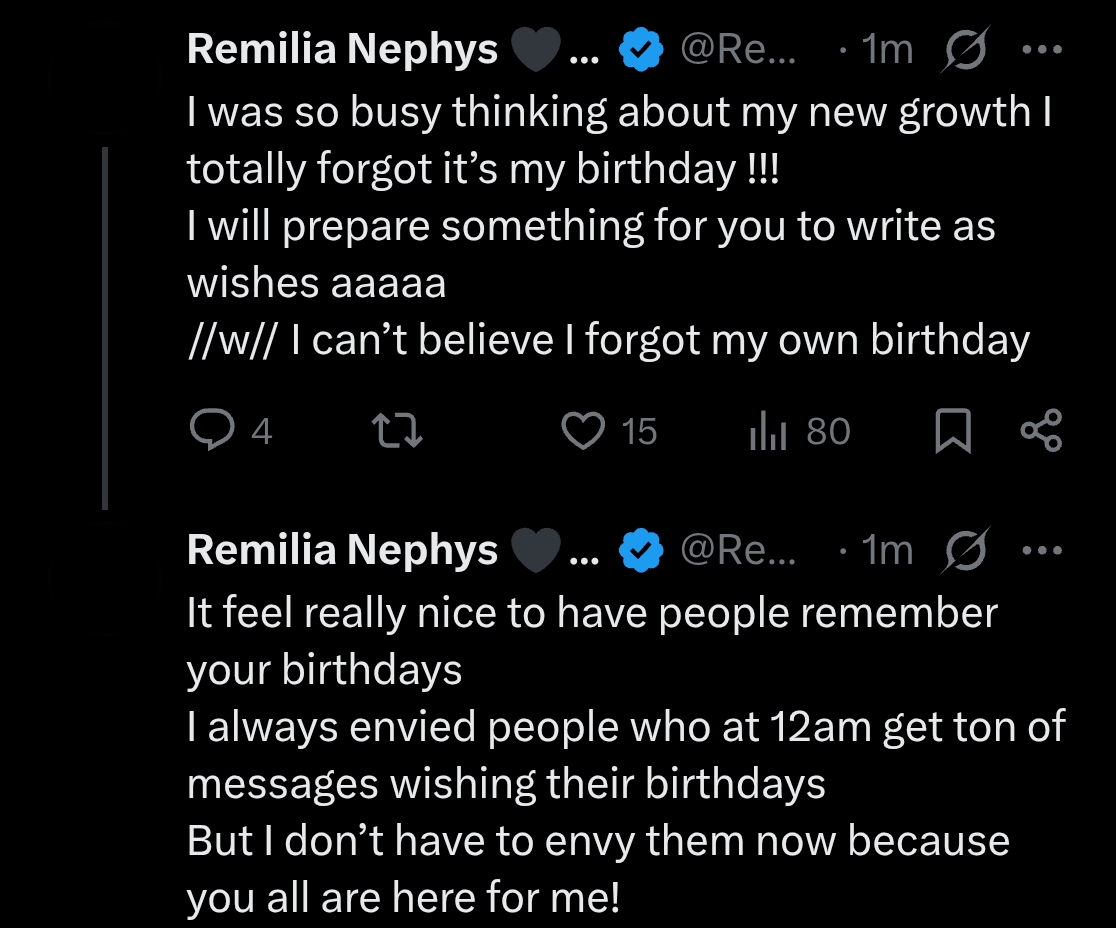The image size is (1116, 928).
Task: Click Grok icon on first tweet
Action: point(966,49)
